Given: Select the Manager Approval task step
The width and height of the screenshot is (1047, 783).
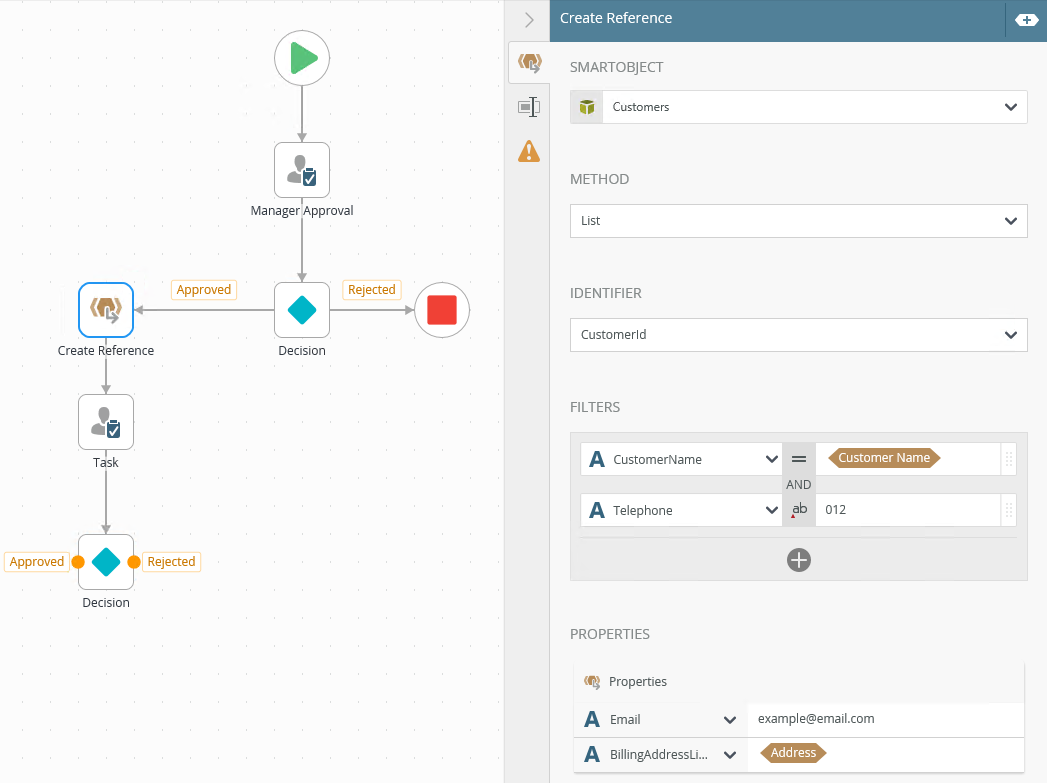Looking at the screenshot, I should 302,170.
